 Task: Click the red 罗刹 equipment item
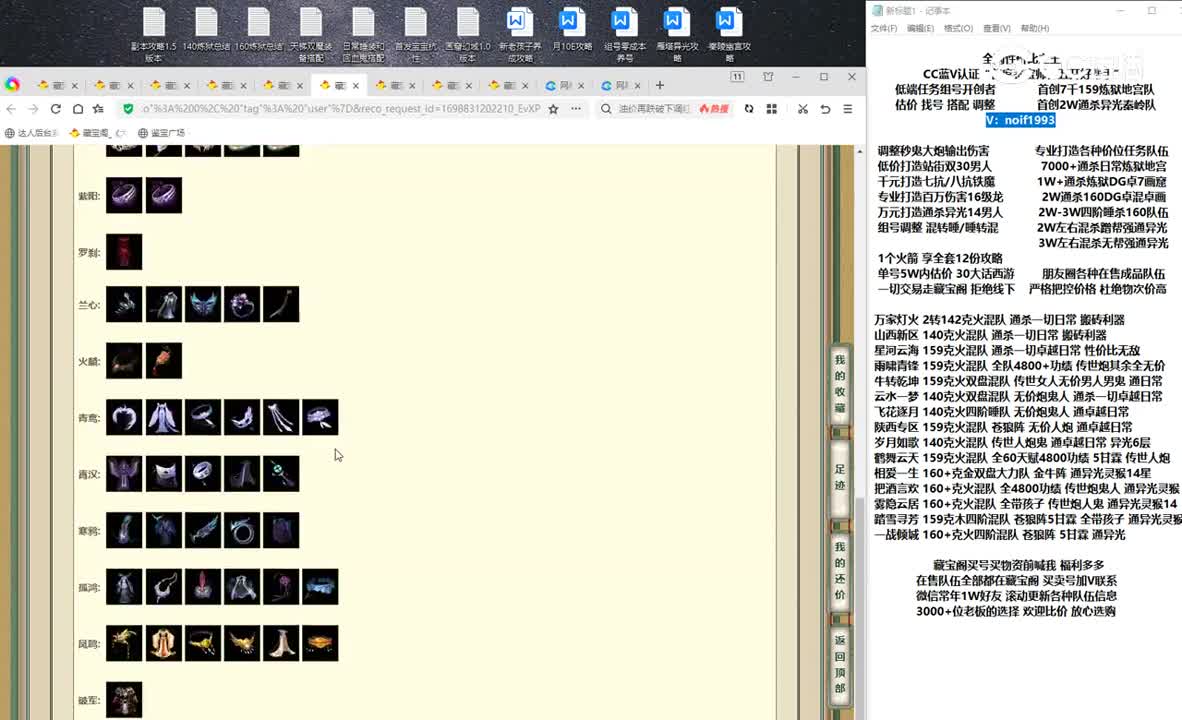click(124, 252)
